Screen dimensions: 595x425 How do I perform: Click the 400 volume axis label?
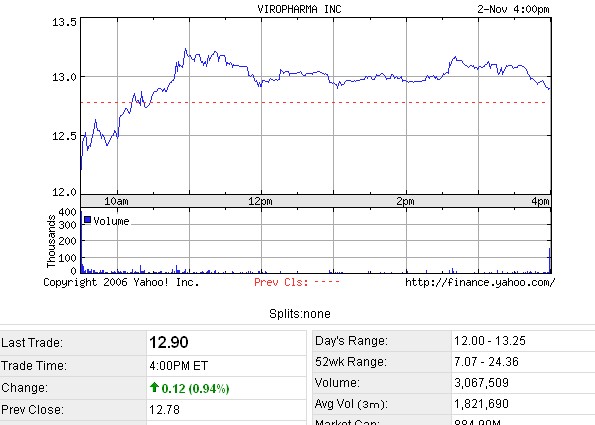(x=68, y=212)
